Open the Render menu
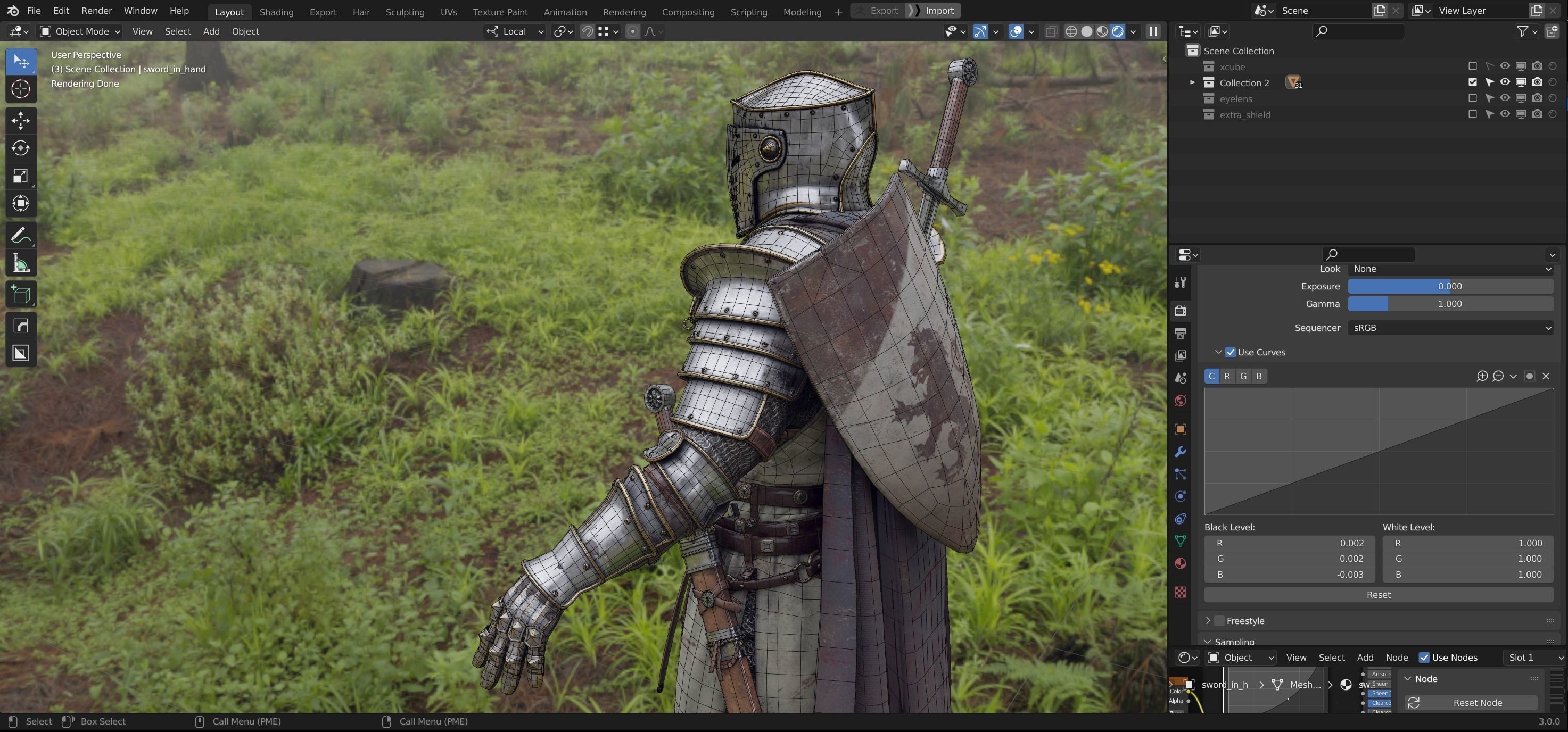The height and width of the screenshot is (732, 1568). [96, 11]
